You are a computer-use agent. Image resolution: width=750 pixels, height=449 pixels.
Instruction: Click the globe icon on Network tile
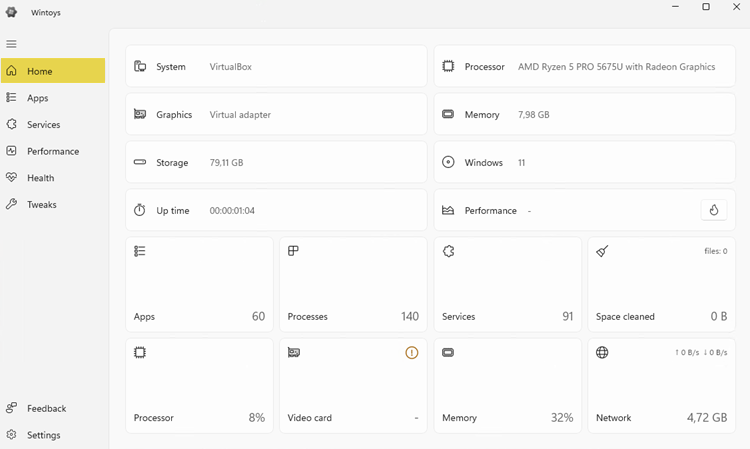click(602, 353)
